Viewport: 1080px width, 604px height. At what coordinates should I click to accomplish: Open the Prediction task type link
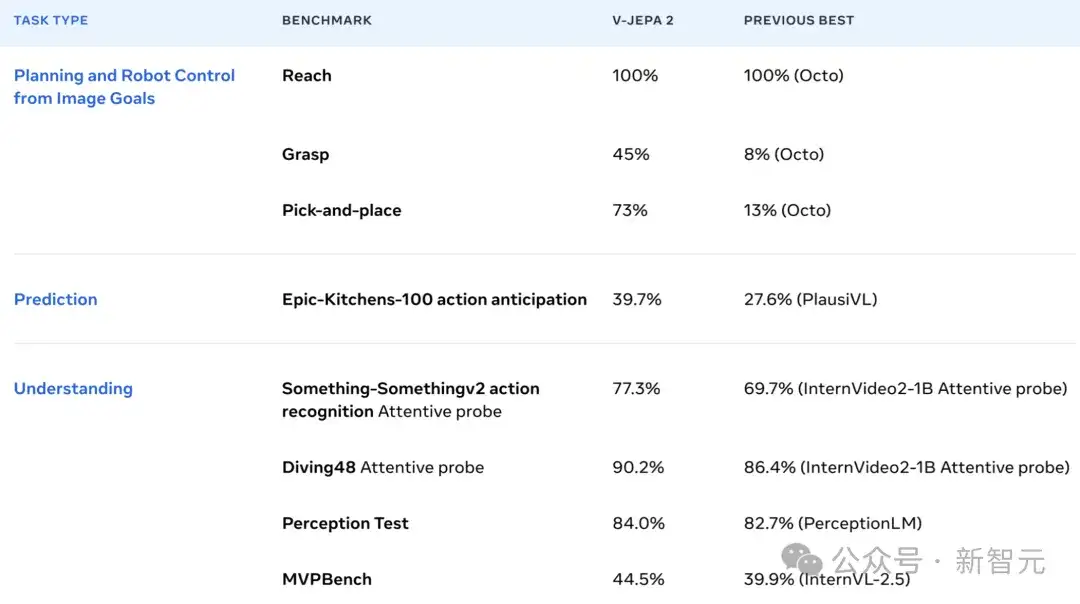55,300
